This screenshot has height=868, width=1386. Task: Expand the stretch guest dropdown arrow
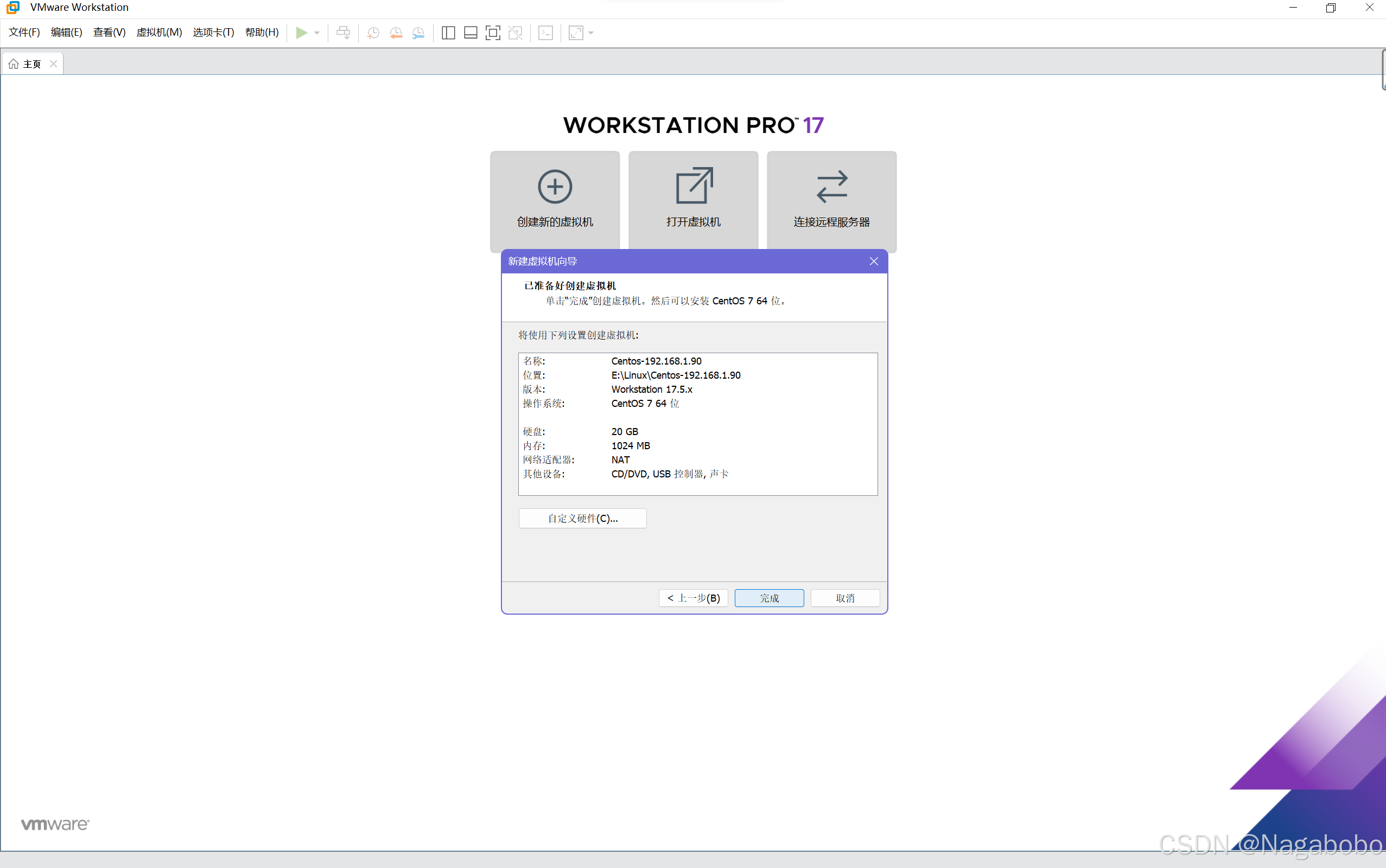(x=591, y=33)
